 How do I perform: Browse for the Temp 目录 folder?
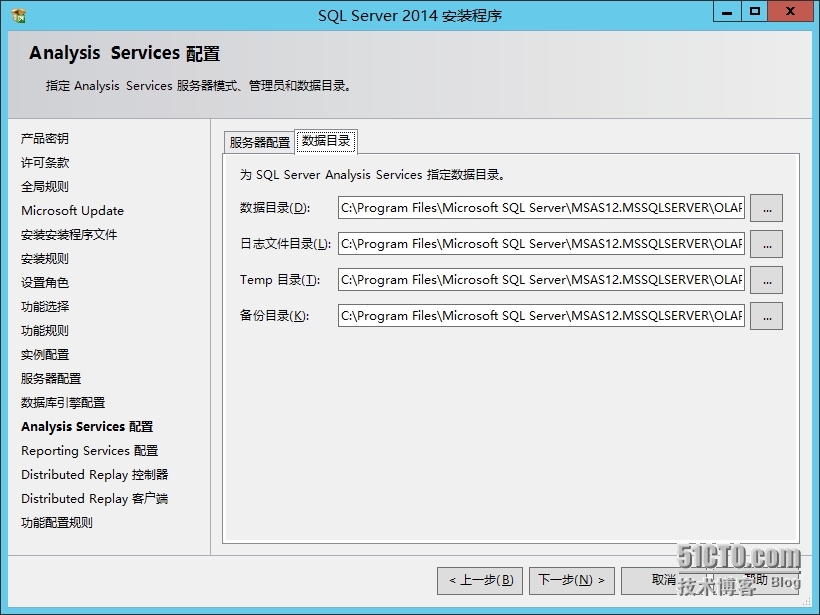point(767,280)
